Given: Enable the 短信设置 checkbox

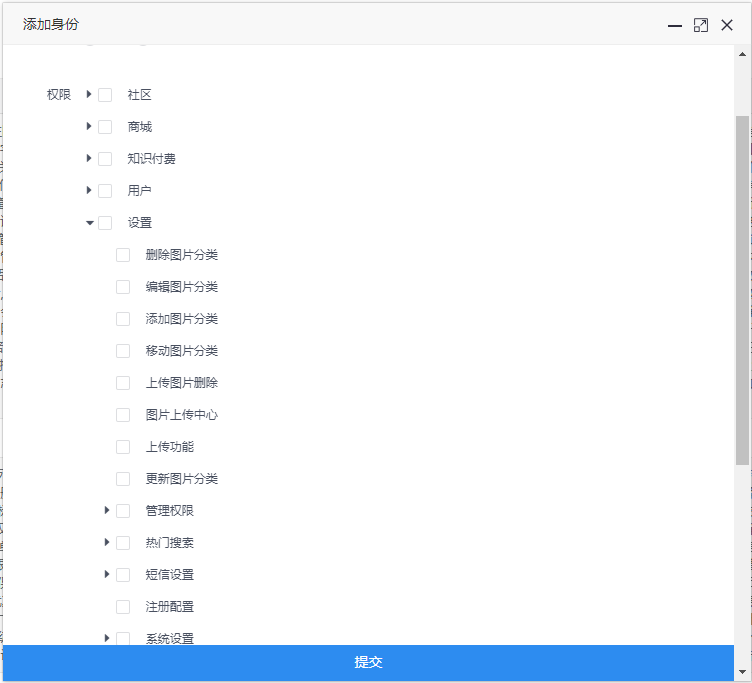Looking at the screenshot, I should tap(123, 575).
